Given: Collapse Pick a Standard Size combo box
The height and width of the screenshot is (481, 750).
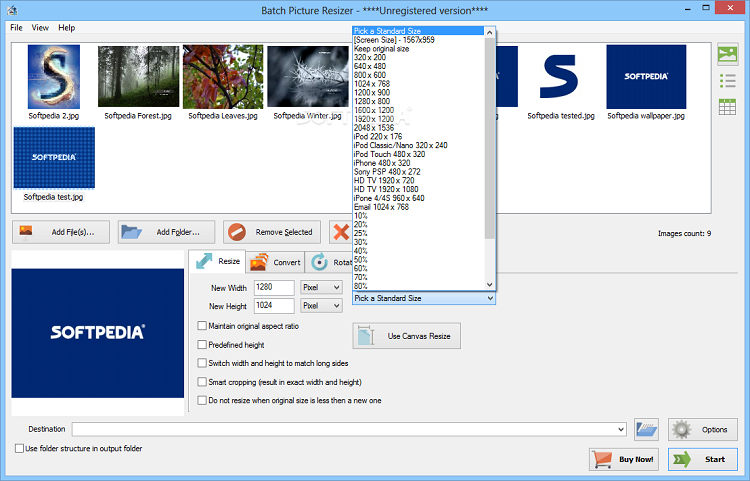Looking at the screenshot, I should (x=424, y=298).
